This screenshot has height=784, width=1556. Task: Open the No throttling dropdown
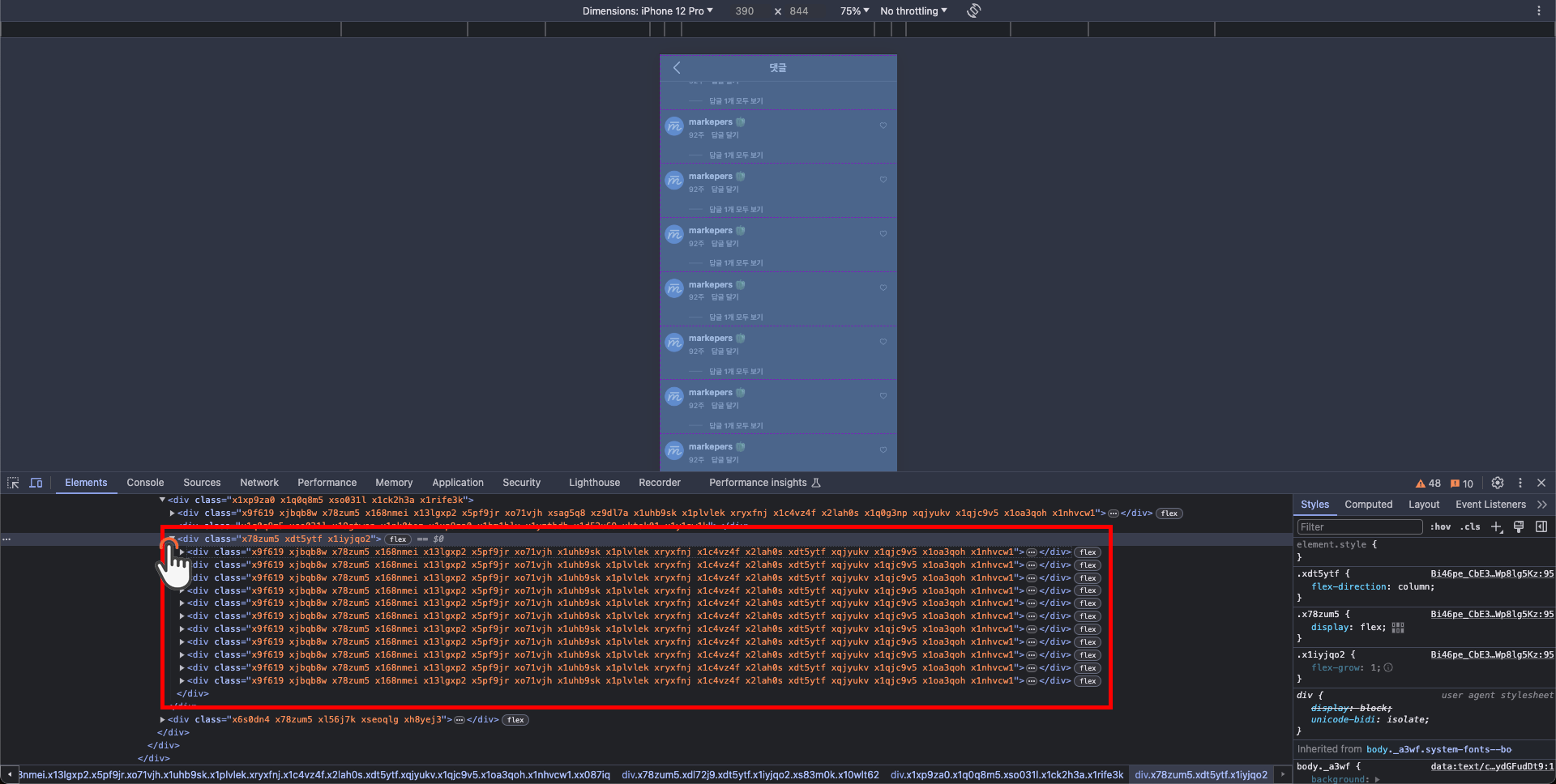(913, 11)
